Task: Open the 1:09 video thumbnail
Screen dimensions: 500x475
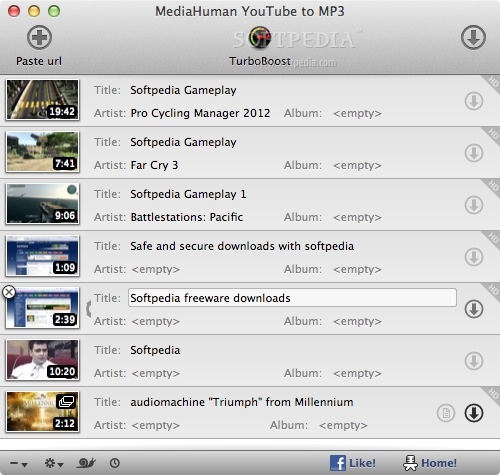Action: click(42, 256)
